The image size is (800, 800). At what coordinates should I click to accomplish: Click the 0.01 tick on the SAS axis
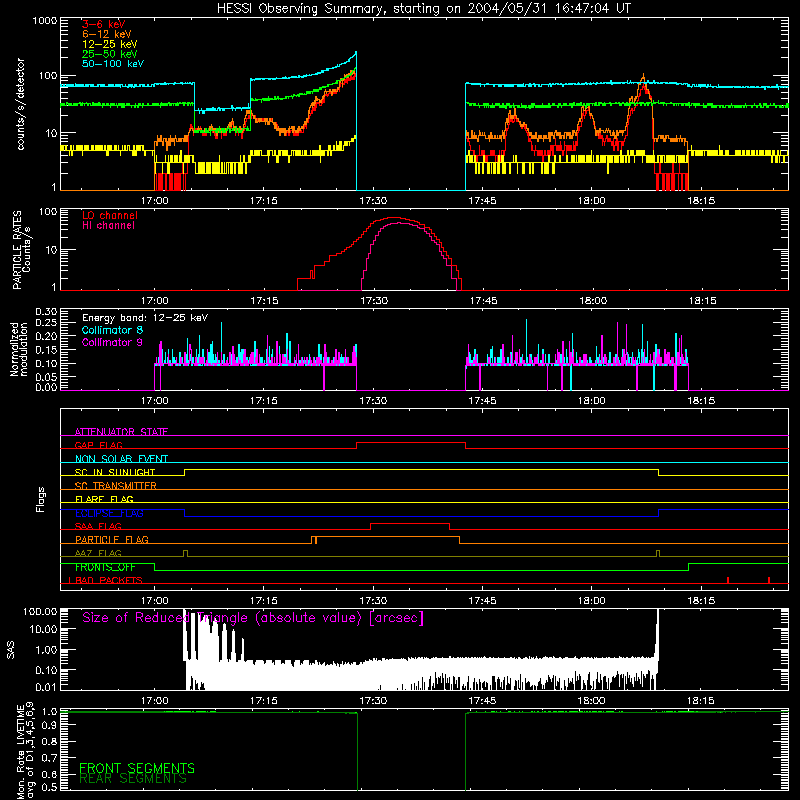click(46, 687)
